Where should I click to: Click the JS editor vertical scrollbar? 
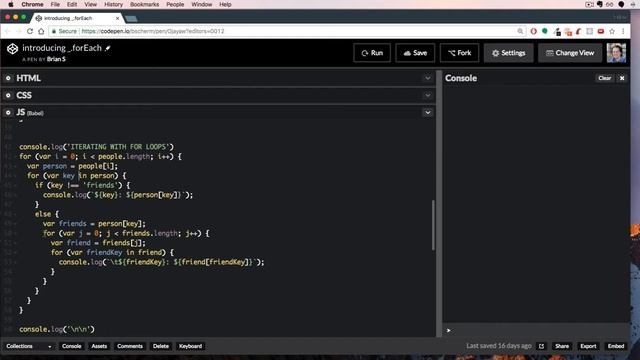[x=433, y=225]
